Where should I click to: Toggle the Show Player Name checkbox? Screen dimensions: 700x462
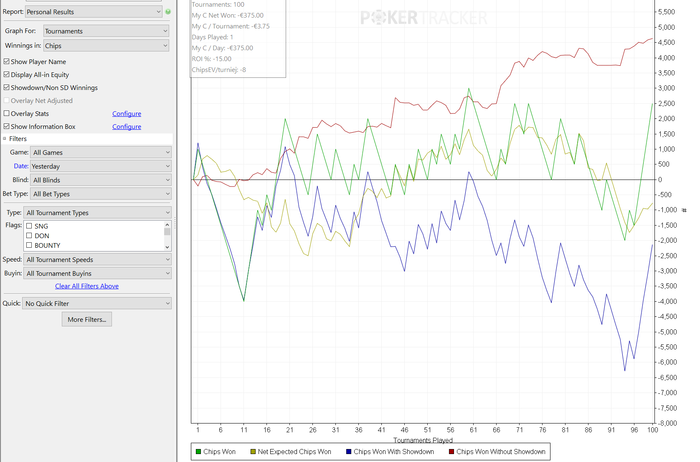[6, 62]
